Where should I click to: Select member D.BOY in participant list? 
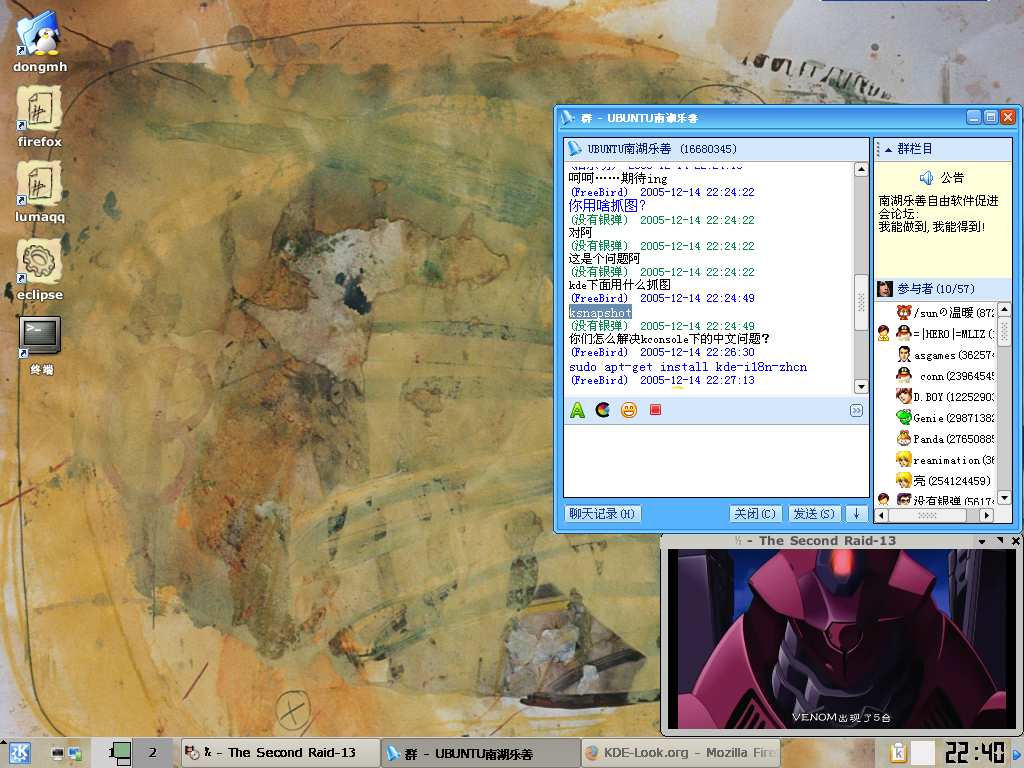[x=944, y=396]
